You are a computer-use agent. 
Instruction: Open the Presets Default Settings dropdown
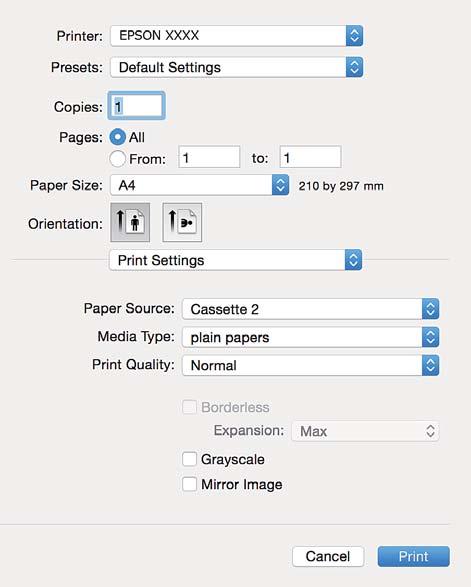coord(237,67)
